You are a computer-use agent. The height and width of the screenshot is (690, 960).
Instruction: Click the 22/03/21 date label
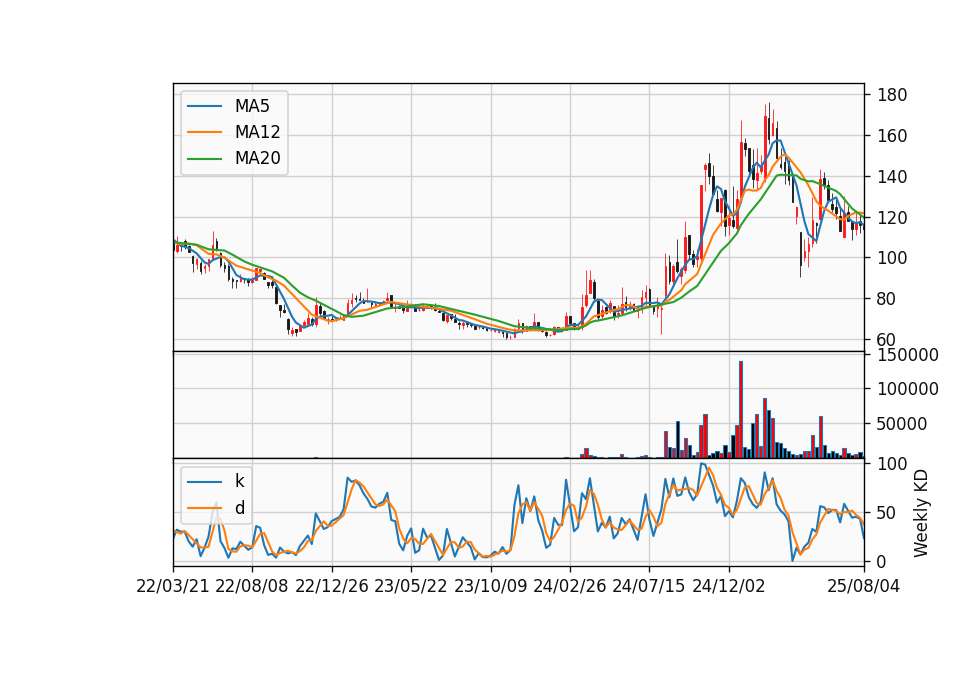(x=173, y=586)
